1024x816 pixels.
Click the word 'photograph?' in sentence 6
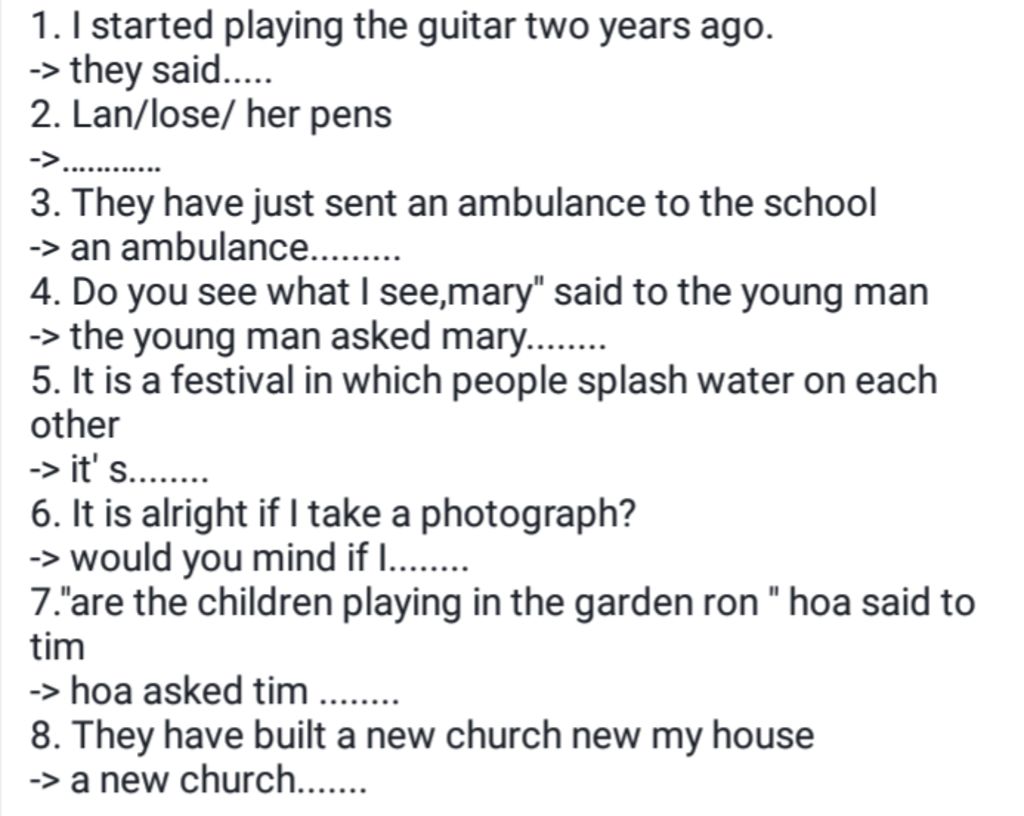528,515
